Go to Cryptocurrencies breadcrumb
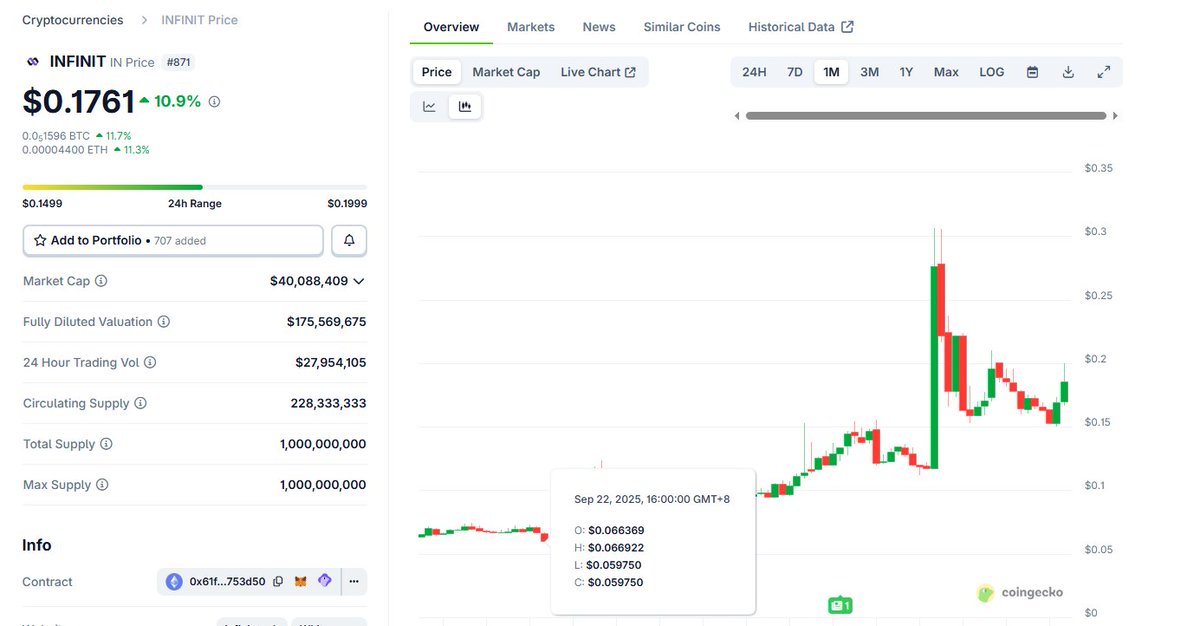 click(73, 20)
